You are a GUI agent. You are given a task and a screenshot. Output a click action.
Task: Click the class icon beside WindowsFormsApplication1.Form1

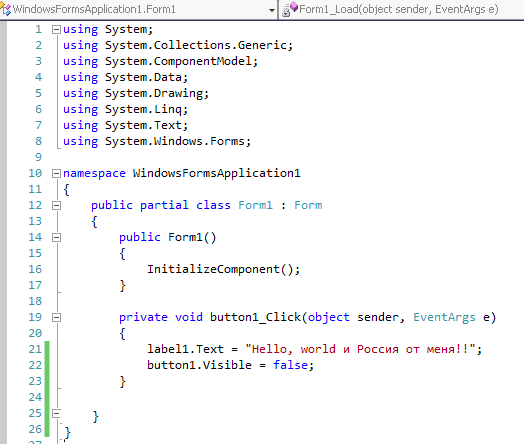5,9
